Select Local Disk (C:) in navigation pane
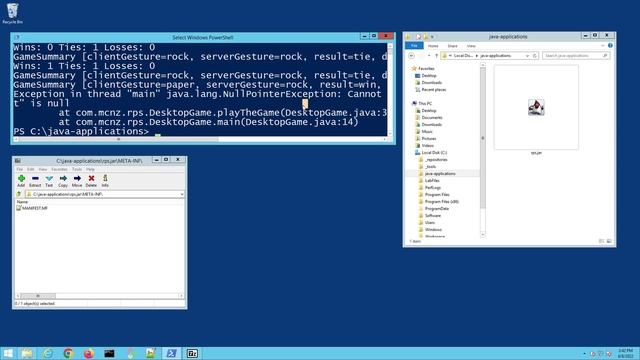The height and width of the screenshot is (360, 640). 431,153
